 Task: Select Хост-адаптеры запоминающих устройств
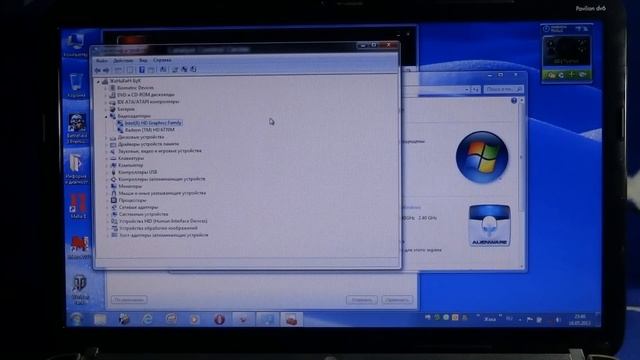[164, 236]
